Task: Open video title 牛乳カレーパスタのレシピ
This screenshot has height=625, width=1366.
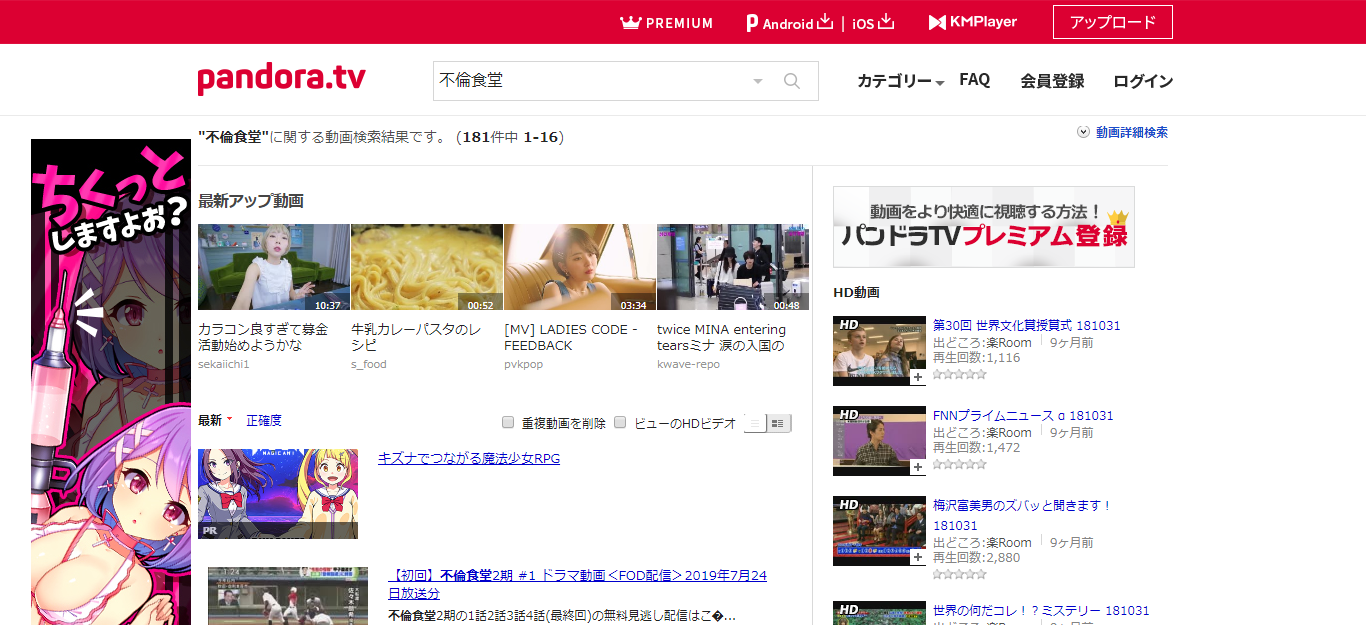Action: pos(417,337)
